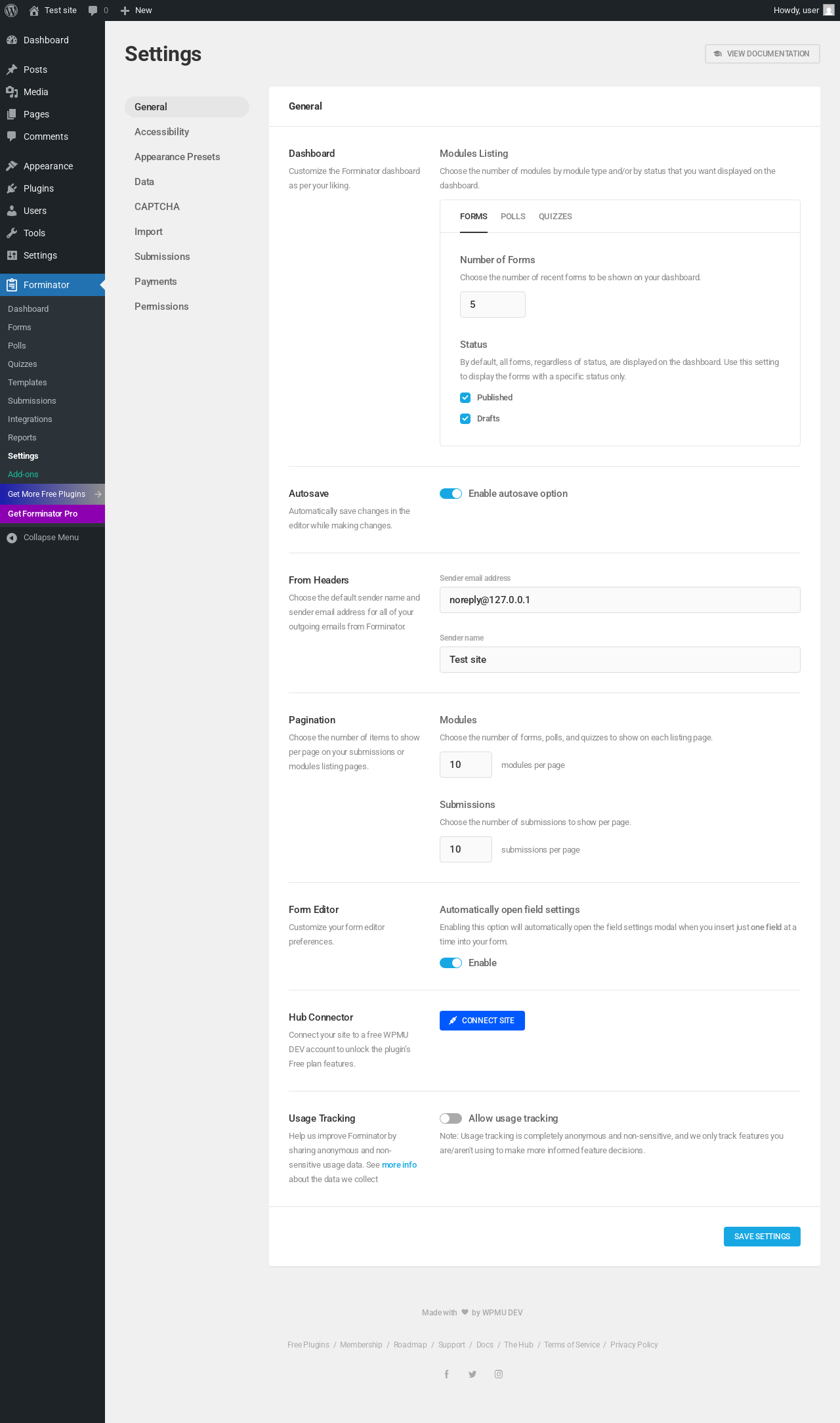Click the Collapse Menu arrow icon
Image resolution: width=840 pixels, height=1423 pixels.
(12, 538)
